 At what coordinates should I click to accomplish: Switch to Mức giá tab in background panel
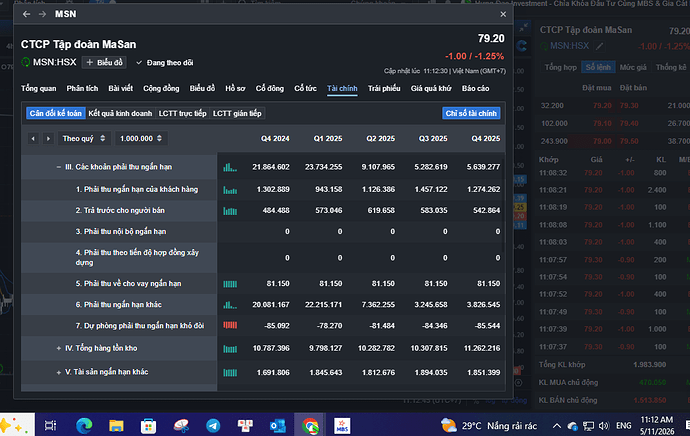[x=633, y=67]
